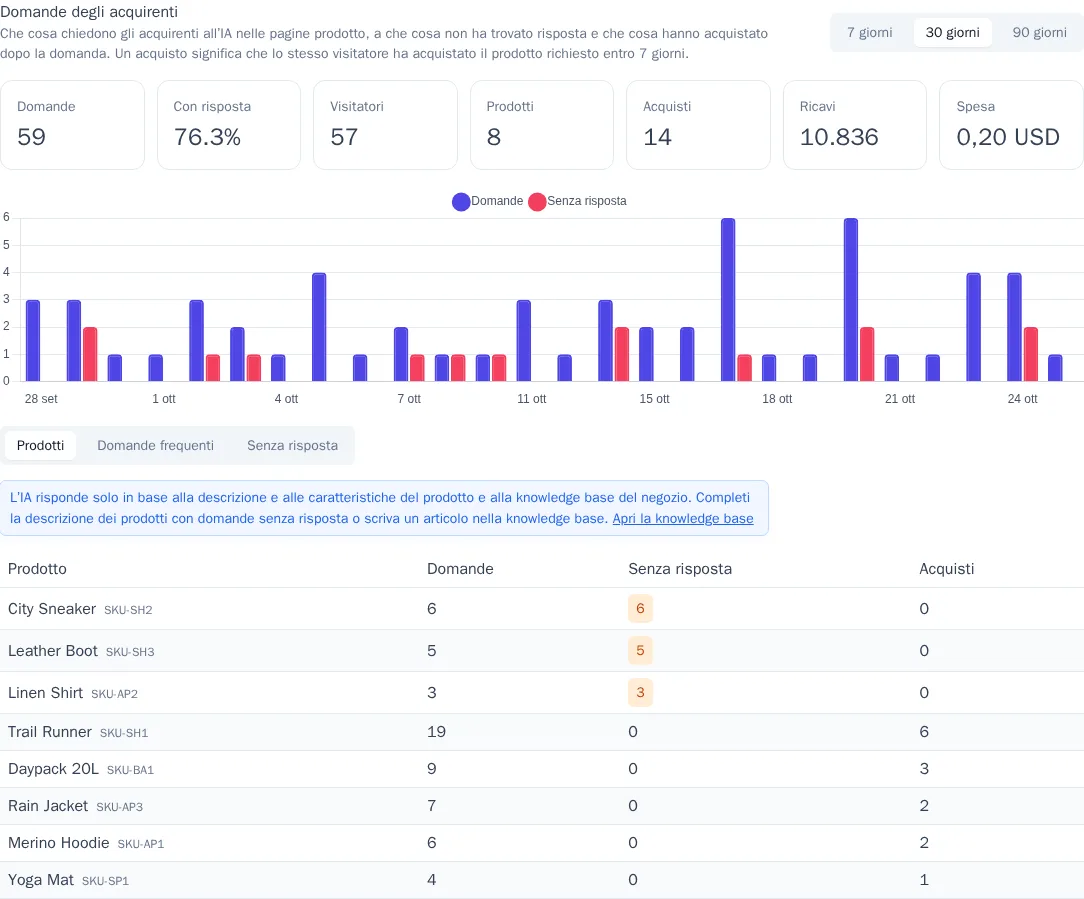Viewport: 1084px width, 899px height.
Task: Click the Ricavi card showing 10.836
Action: click(x=854, y=125)
